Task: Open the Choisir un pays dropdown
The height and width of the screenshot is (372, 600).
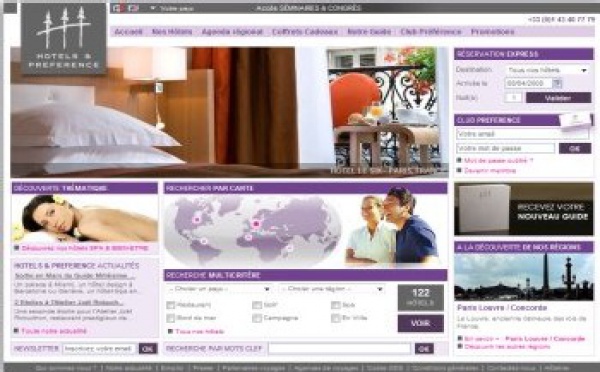Action: (219, 289)
